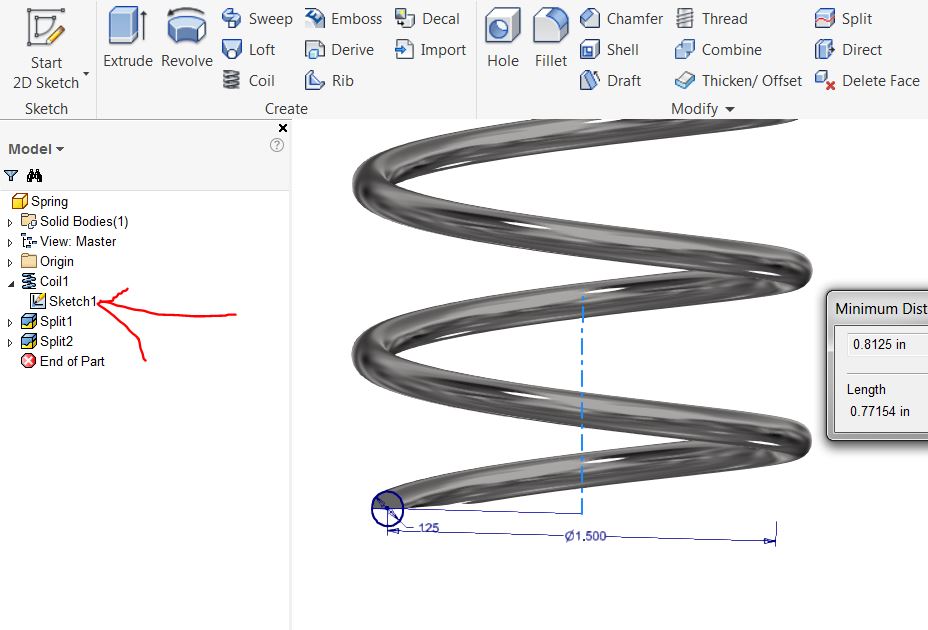Select the Sweep tool

256,18
